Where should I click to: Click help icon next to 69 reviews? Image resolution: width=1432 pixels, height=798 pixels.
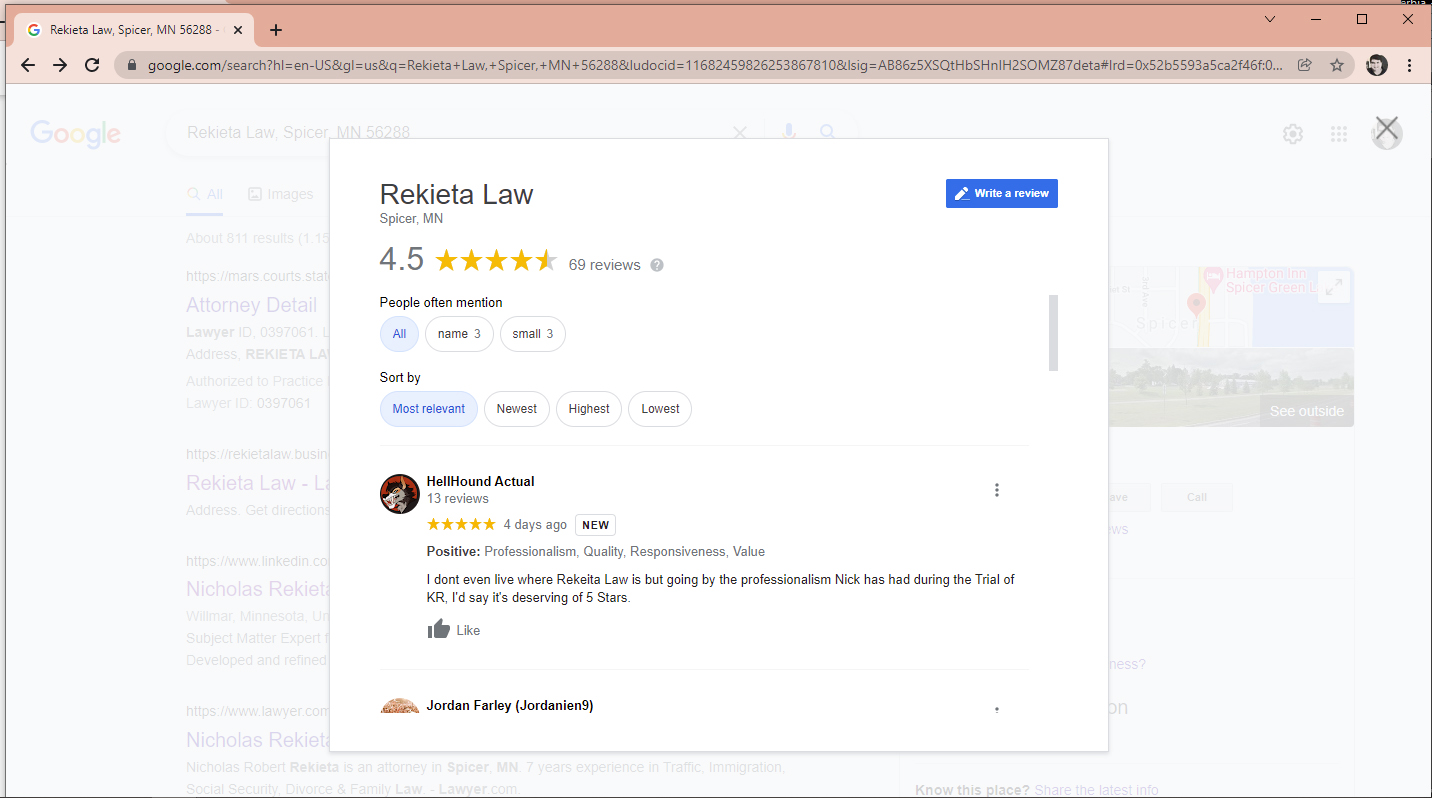(x=657, y=265)
